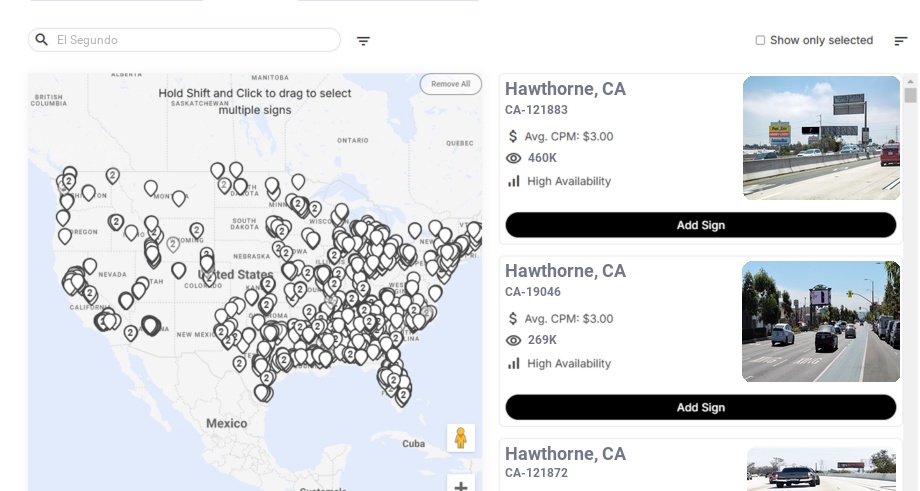Toggle the Show only selected checkbox

[x=760, y=40]
